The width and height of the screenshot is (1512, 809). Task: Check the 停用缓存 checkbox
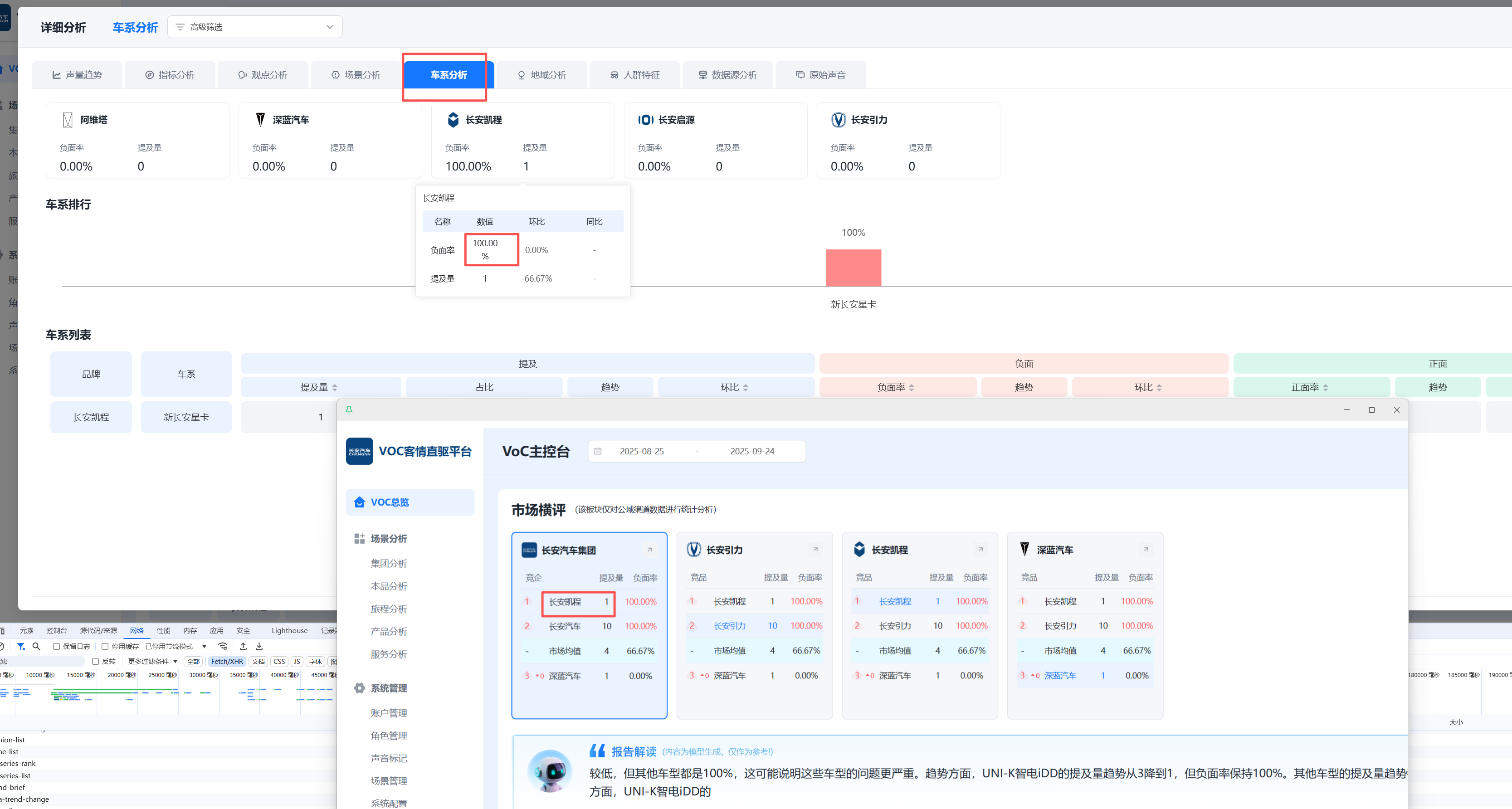coord(105,646)
